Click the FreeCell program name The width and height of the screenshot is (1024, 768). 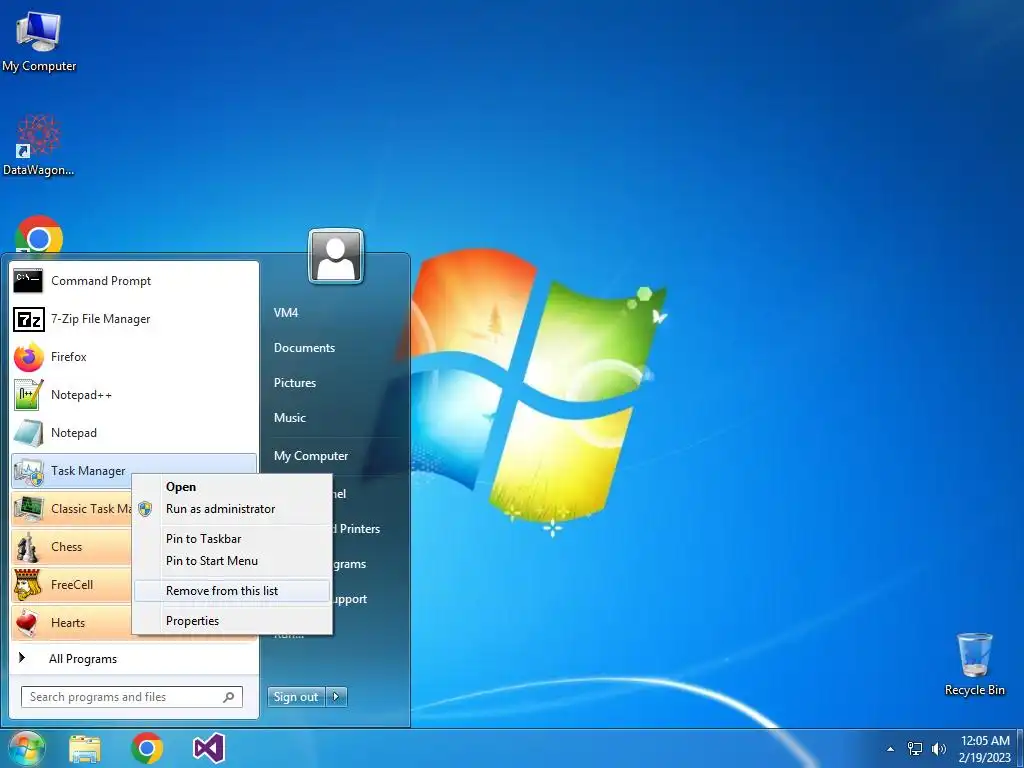(72, 584)
